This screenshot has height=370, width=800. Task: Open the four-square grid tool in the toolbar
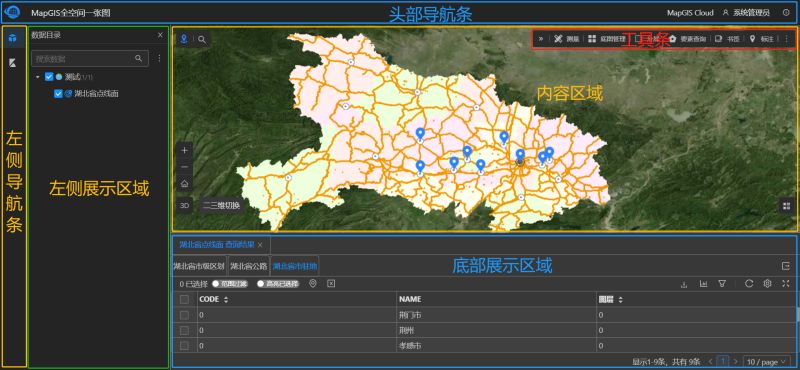(x=592, y=39)
